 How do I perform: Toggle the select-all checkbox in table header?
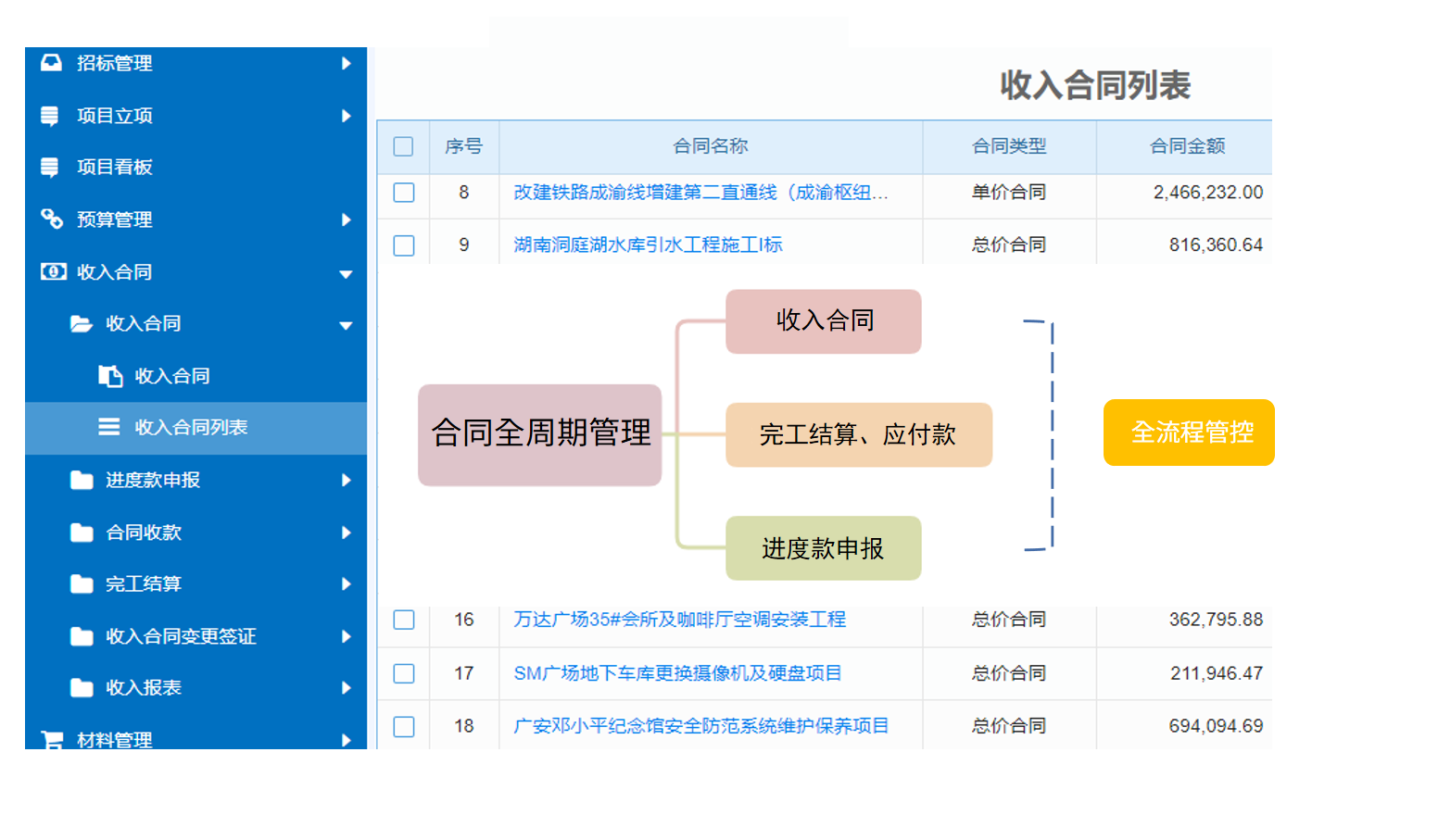coord(403,146)
